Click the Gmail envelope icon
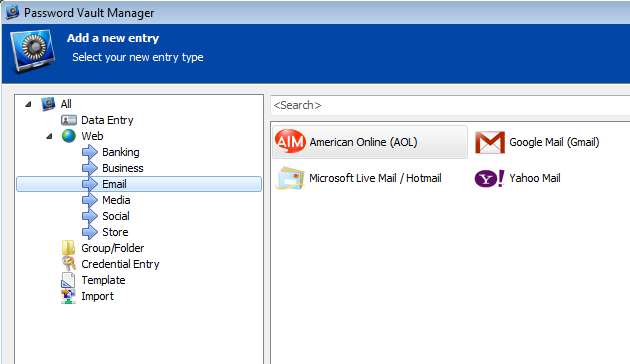Screen dimensions: 630x364 pyautogui.click(x=490, y=142)
